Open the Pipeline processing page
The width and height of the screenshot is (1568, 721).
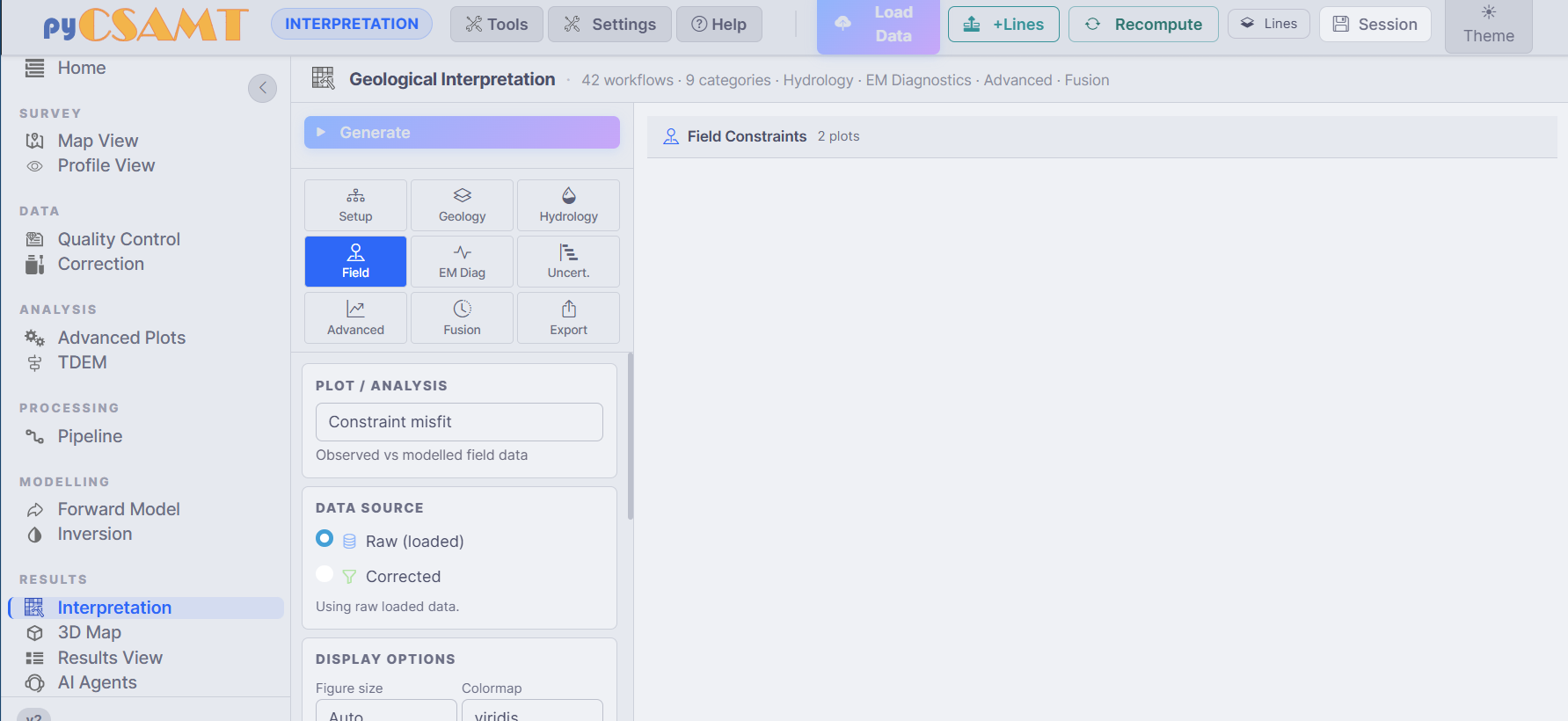[x=74, y=436]
